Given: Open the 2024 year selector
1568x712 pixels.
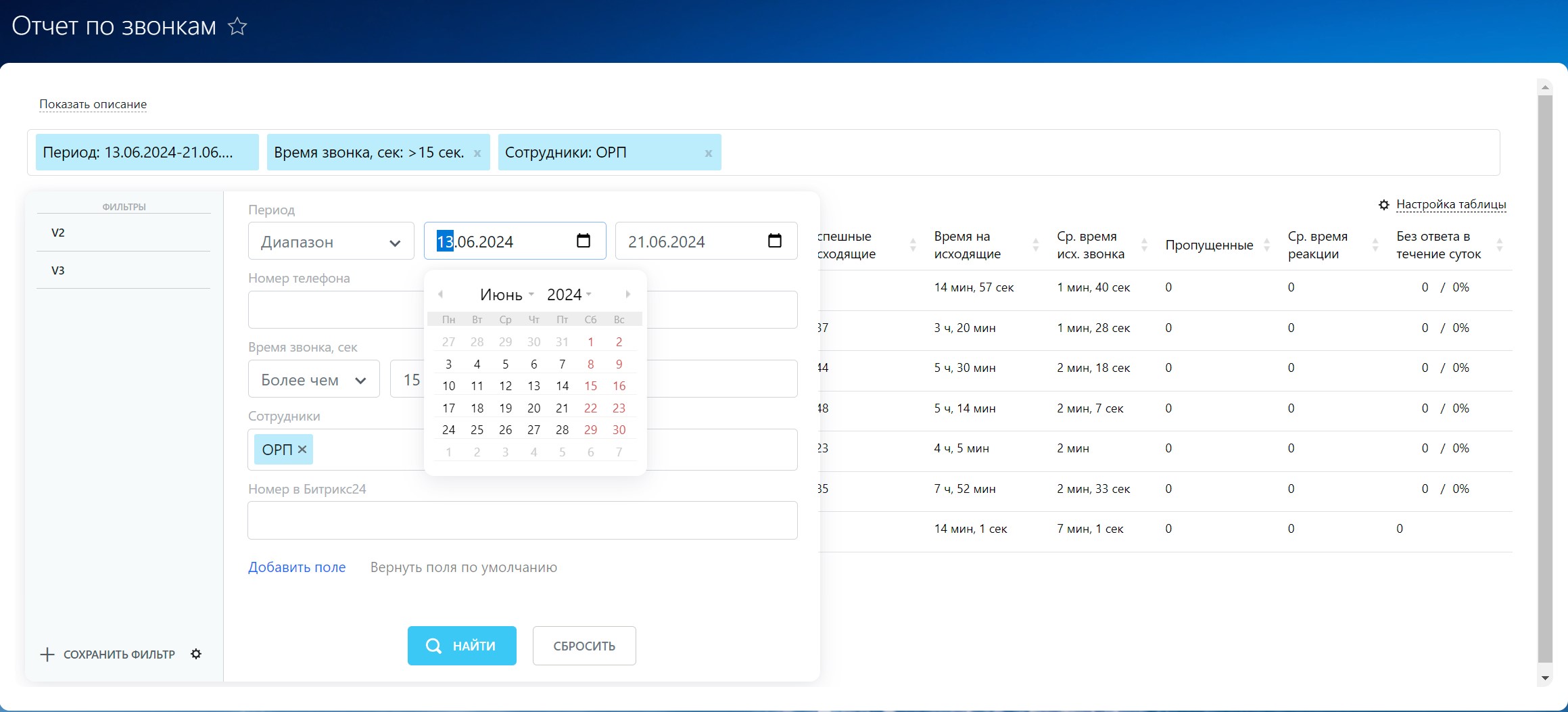Looking at the screenshot, I should (569, 295).
